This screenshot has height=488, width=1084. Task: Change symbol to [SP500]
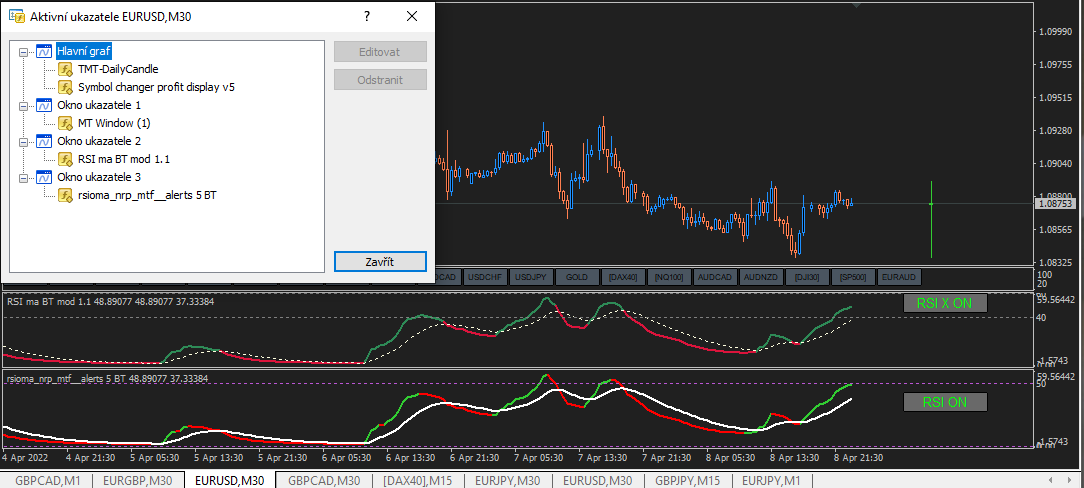[852, 277]
